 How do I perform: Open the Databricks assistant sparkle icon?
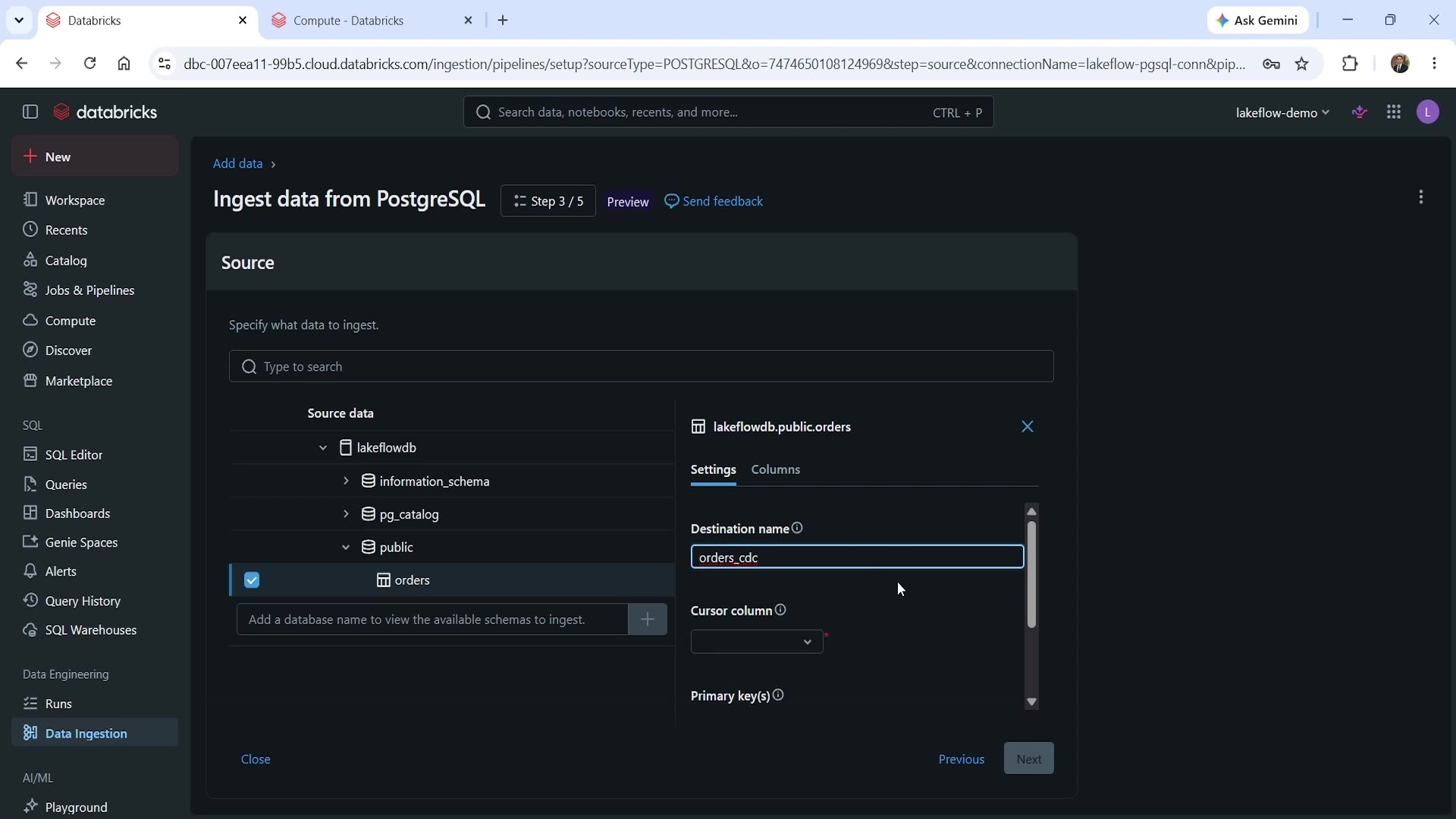coord(1360,112)
